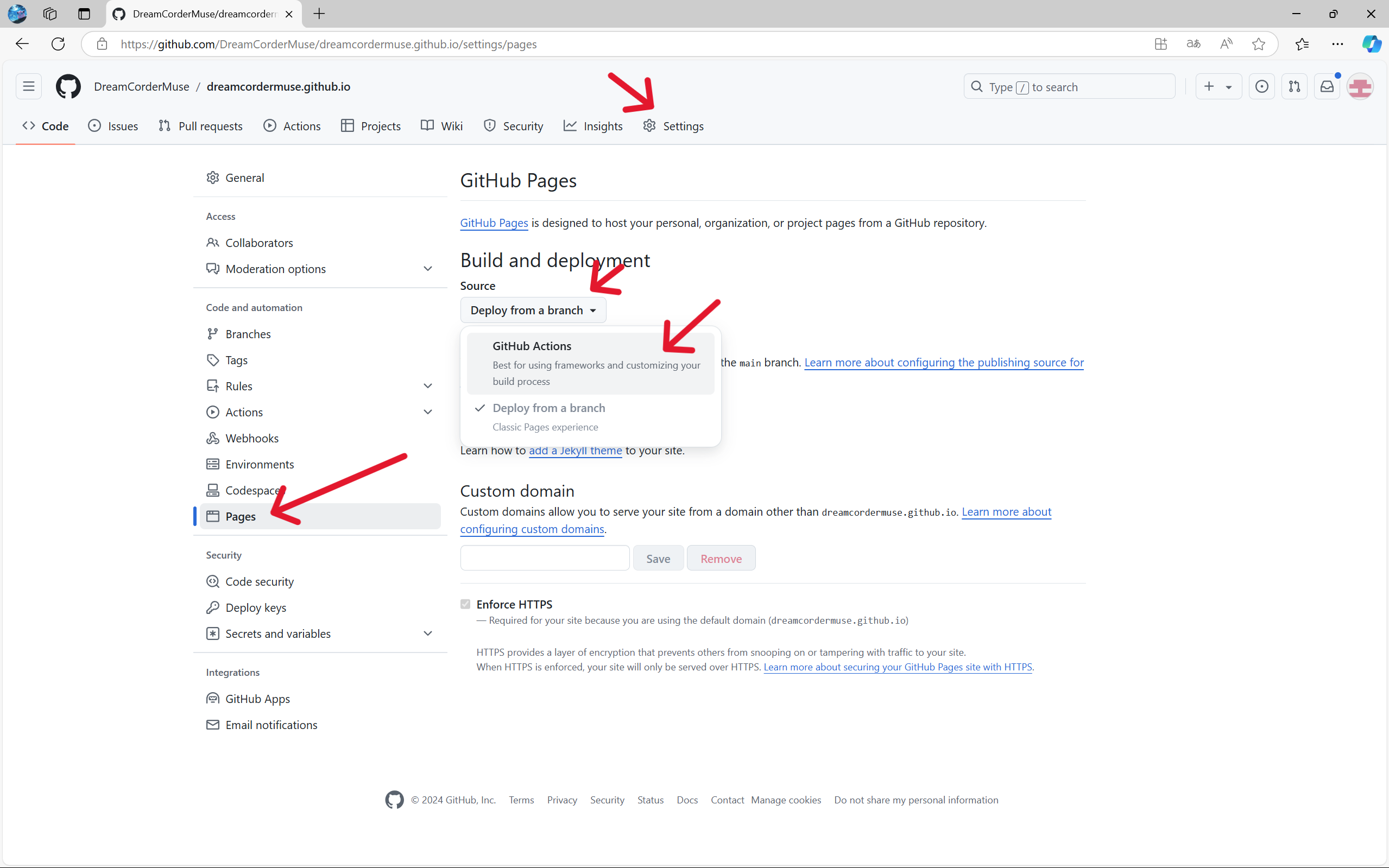Switch to the Pull requests tab

200,126
